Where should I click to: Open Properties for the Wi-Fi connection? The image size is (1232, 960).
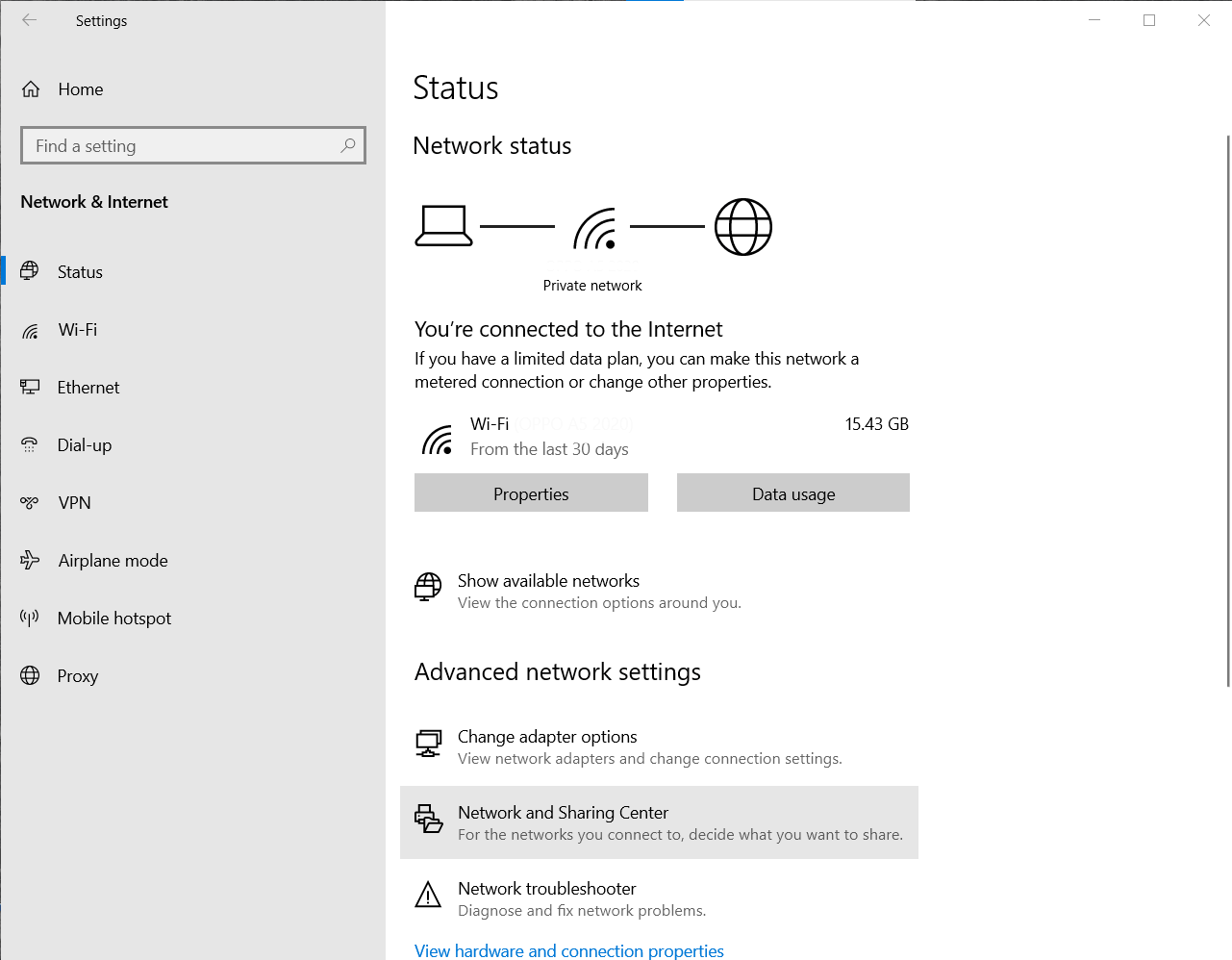[530, 492]
